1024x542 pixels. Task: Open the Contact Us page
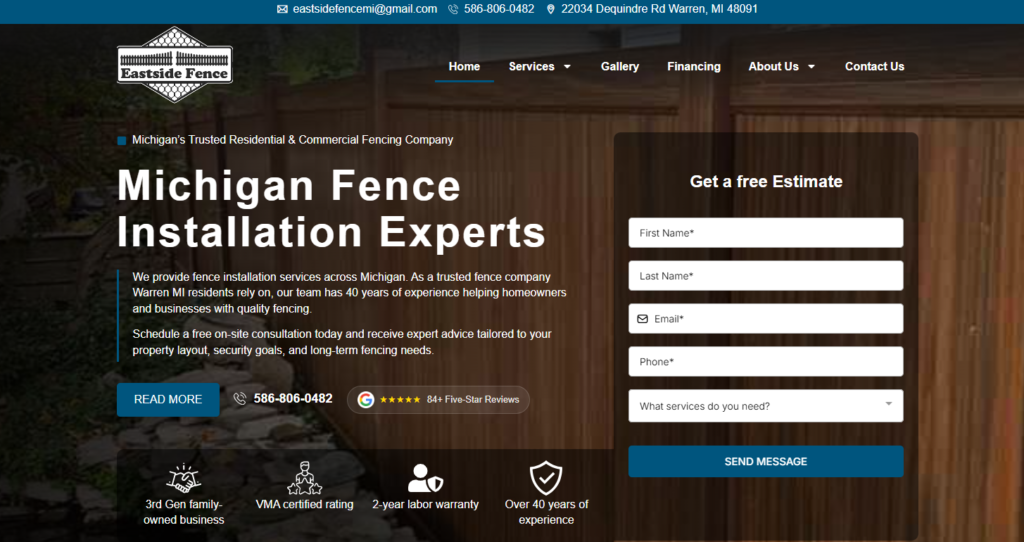coord(874,67)
